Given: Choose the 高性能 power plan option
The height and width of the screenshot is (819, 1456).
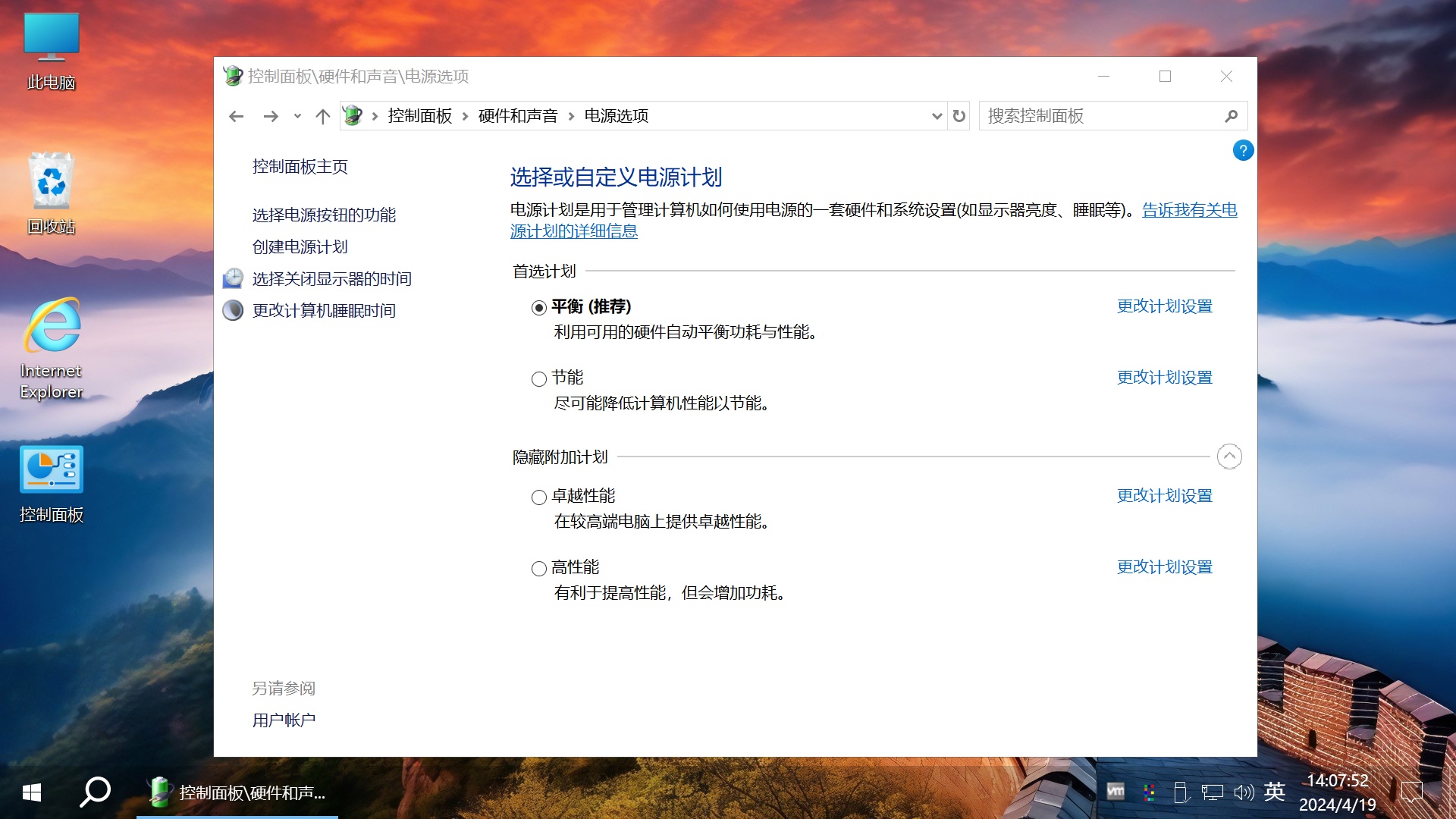Looking at the screenshot, I should point(538,568).
